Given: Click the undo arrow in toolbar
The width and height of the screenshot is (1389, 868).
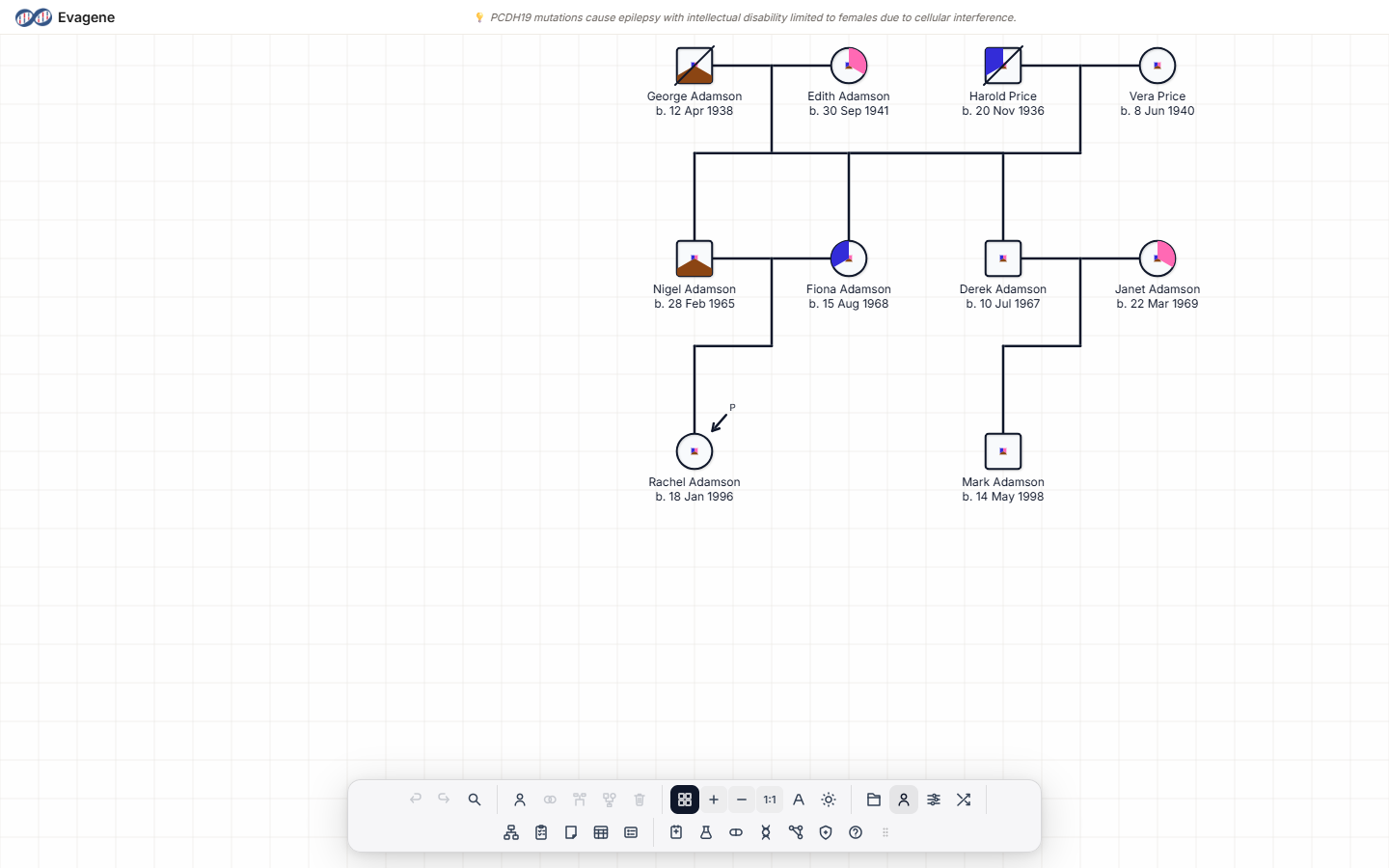Looking at the screenshot, I should click(x=416, y=800).
